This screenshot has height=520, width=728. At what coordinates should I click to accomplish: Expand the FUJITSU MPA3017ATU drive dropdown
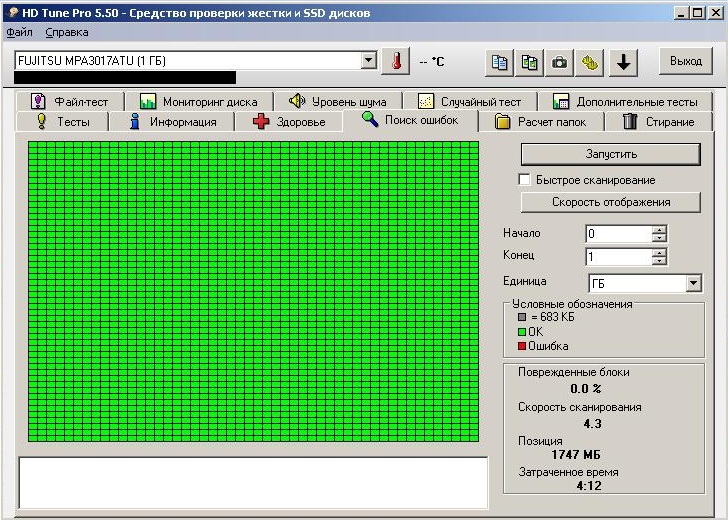click(369, 60)
